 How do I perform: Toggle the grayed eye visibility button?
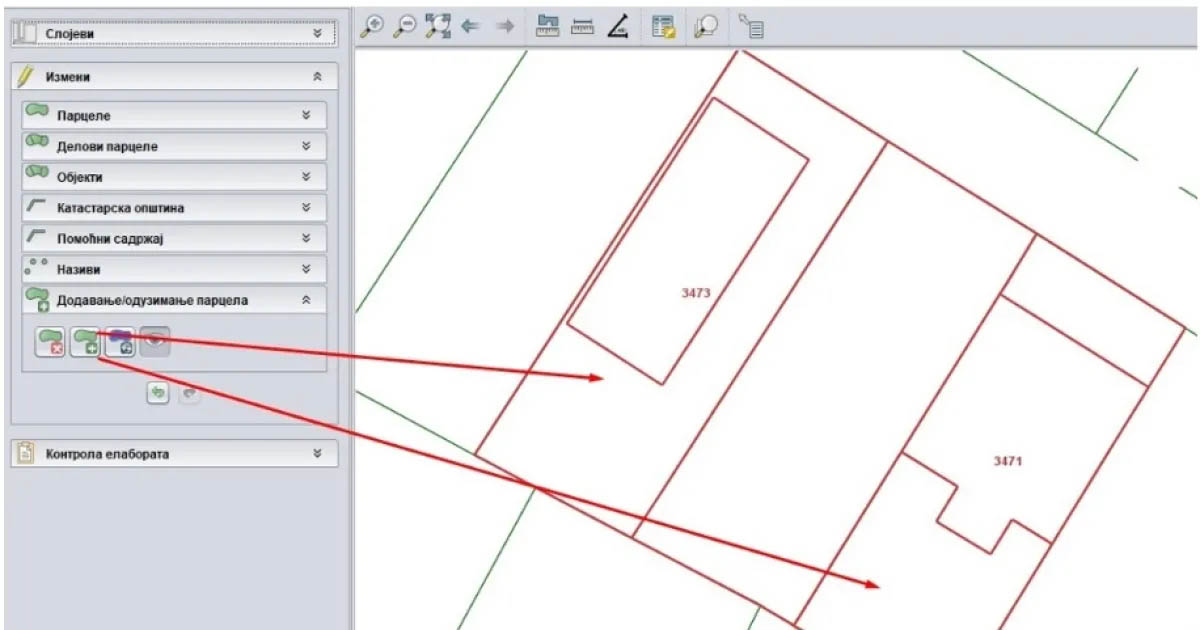pyautogui.click(x=154, y=342)
